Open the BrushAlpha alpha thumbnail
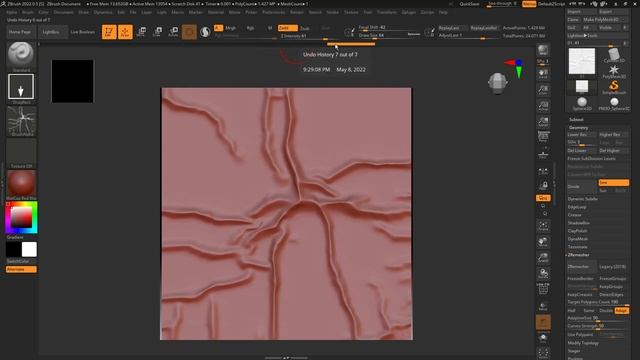Image resolution: width=640 pixels, height=360 pixels. pyautogui.click(x=21, y=120)
